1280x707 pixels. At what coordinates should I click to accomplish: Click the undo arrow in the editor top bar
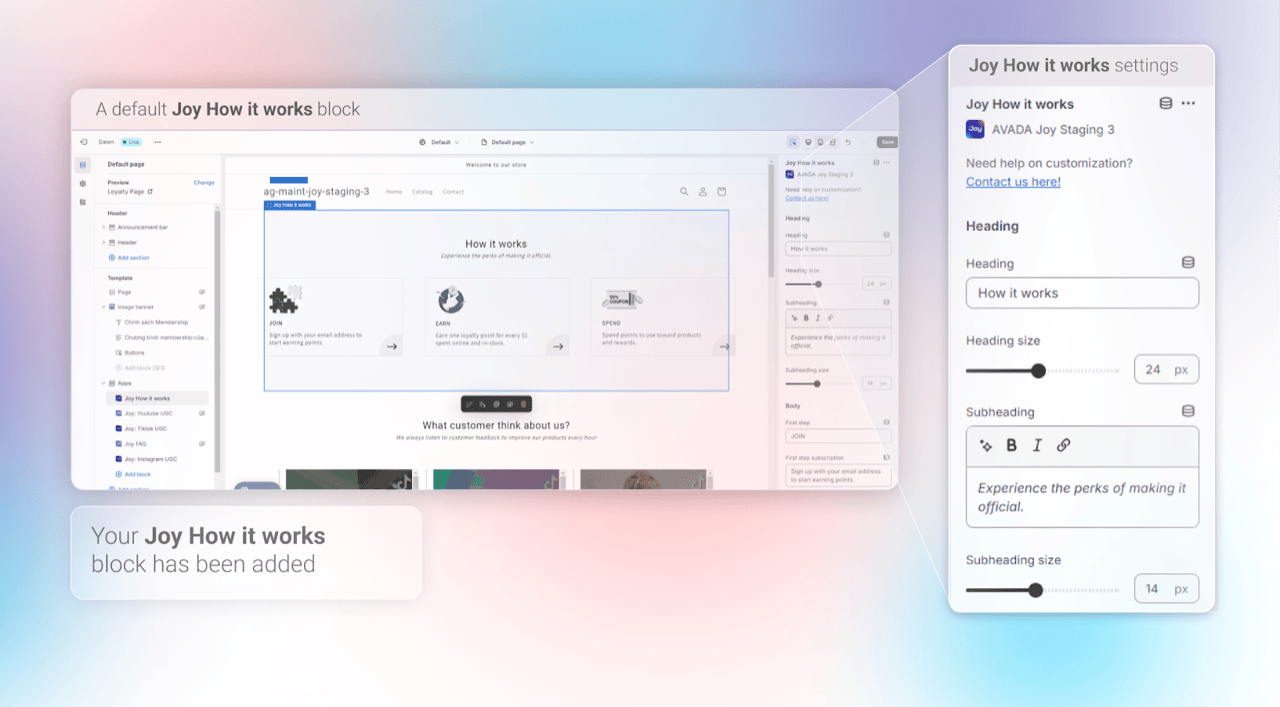click(848, 142)
